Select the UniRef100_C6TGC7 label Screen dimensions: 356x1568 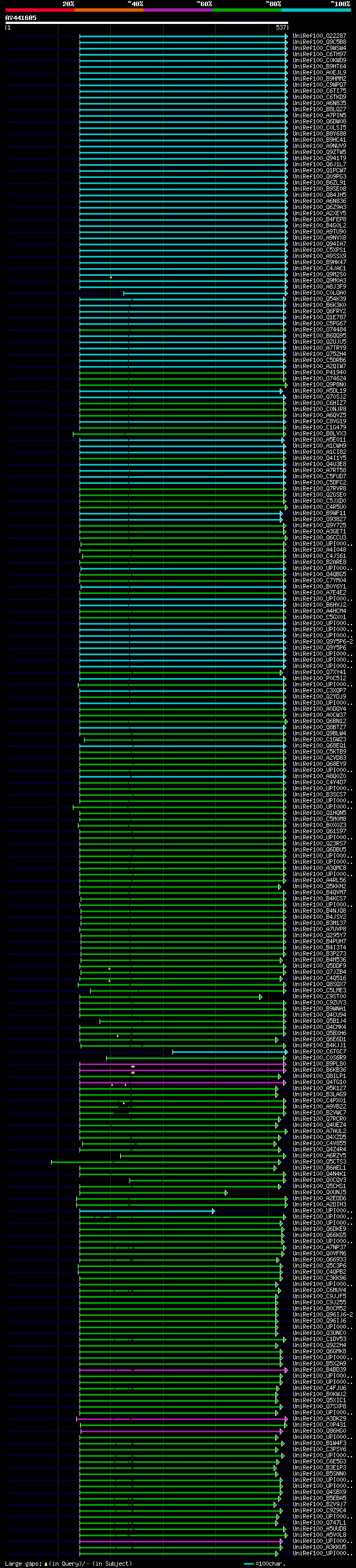click(319, 1051)
